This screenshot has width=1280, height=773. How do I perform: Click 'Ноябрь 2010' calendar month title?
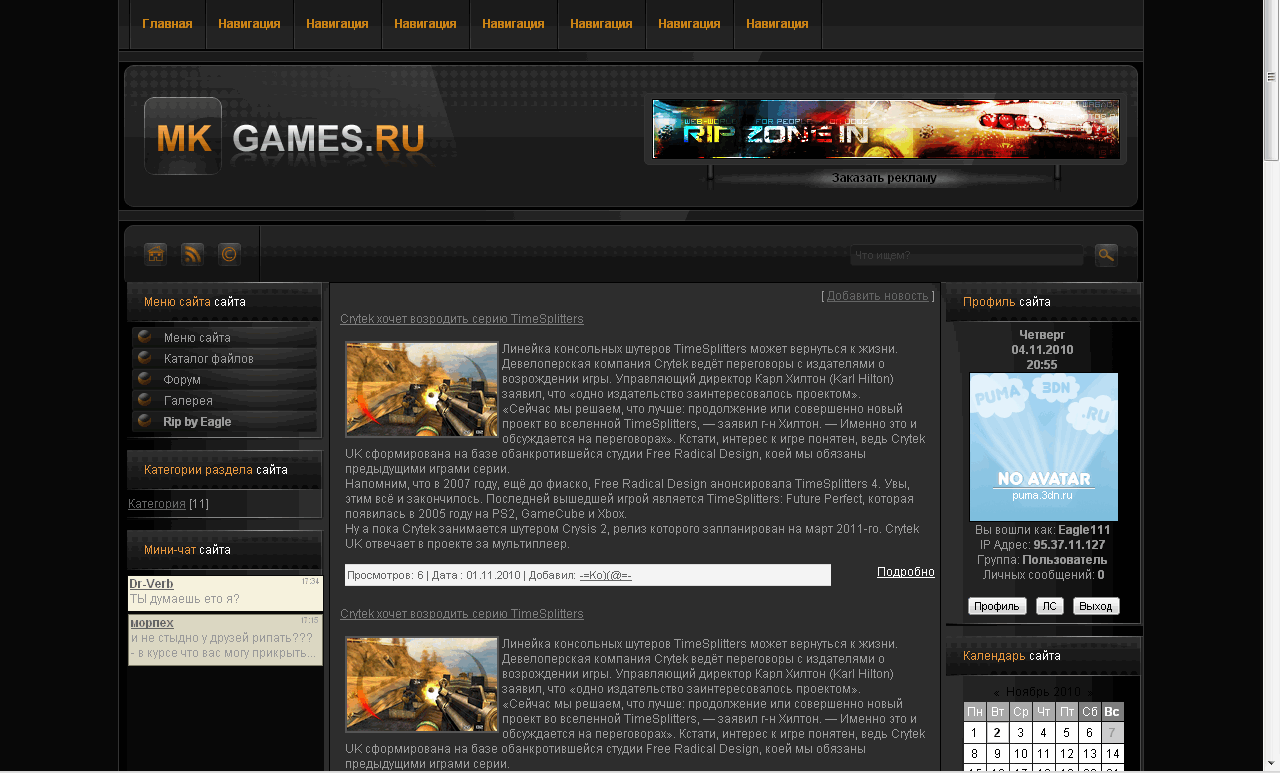(x=1043, y=692)
